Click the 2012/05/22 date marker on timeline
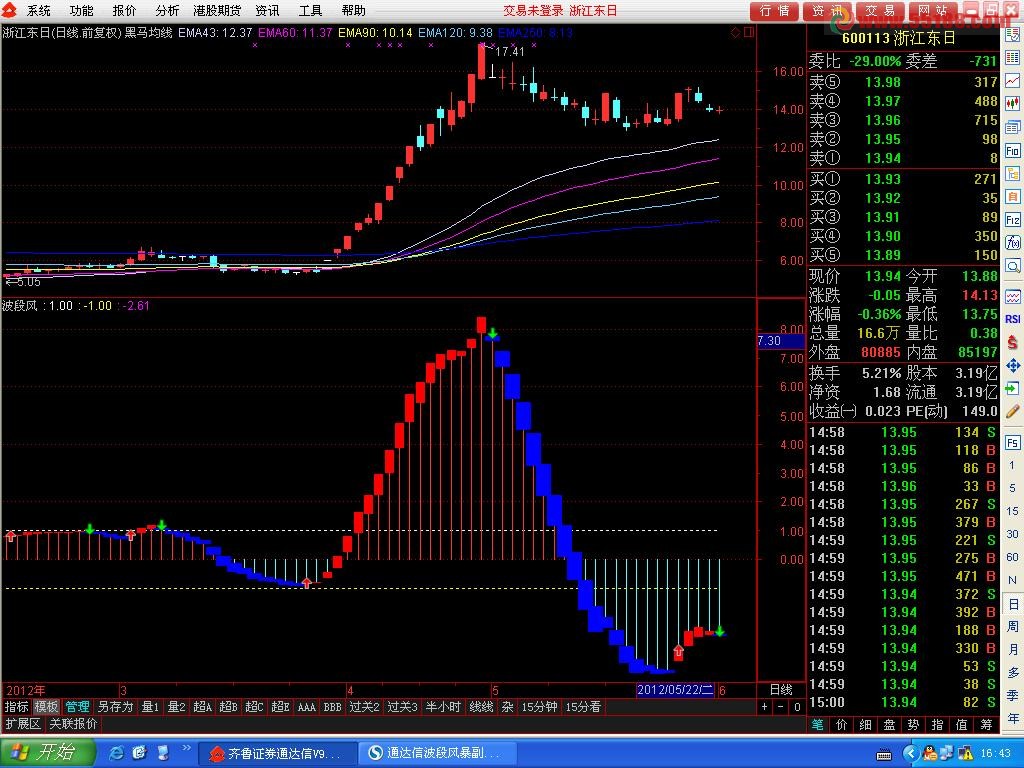Screen dimensions: 1024x768 [x=675, y=690]
